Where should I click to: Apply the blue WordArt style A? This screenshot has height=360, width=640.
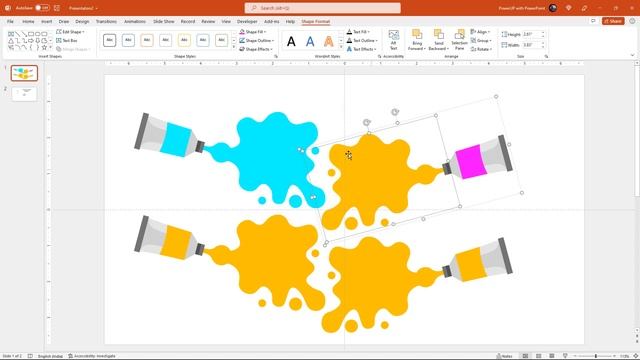click(310, 41)
